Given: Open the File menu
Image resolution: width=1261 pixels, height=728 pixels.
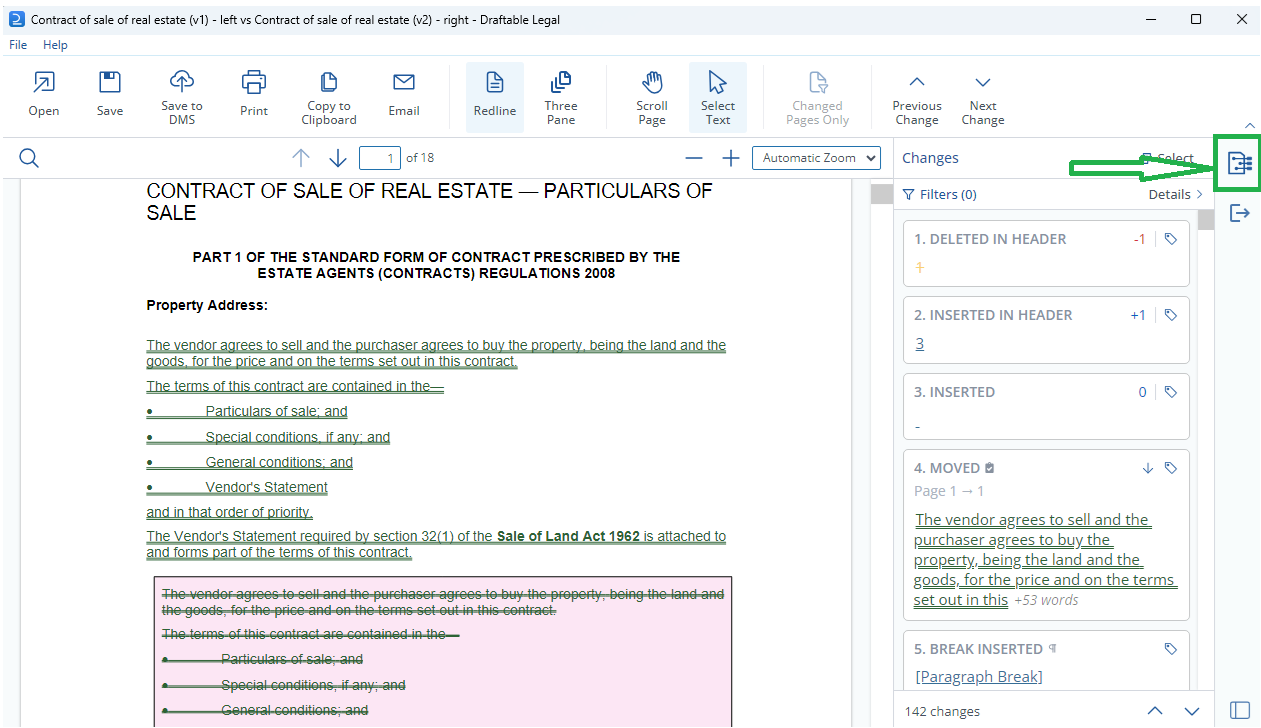Looking at the screenshot, I should (18, 45).
